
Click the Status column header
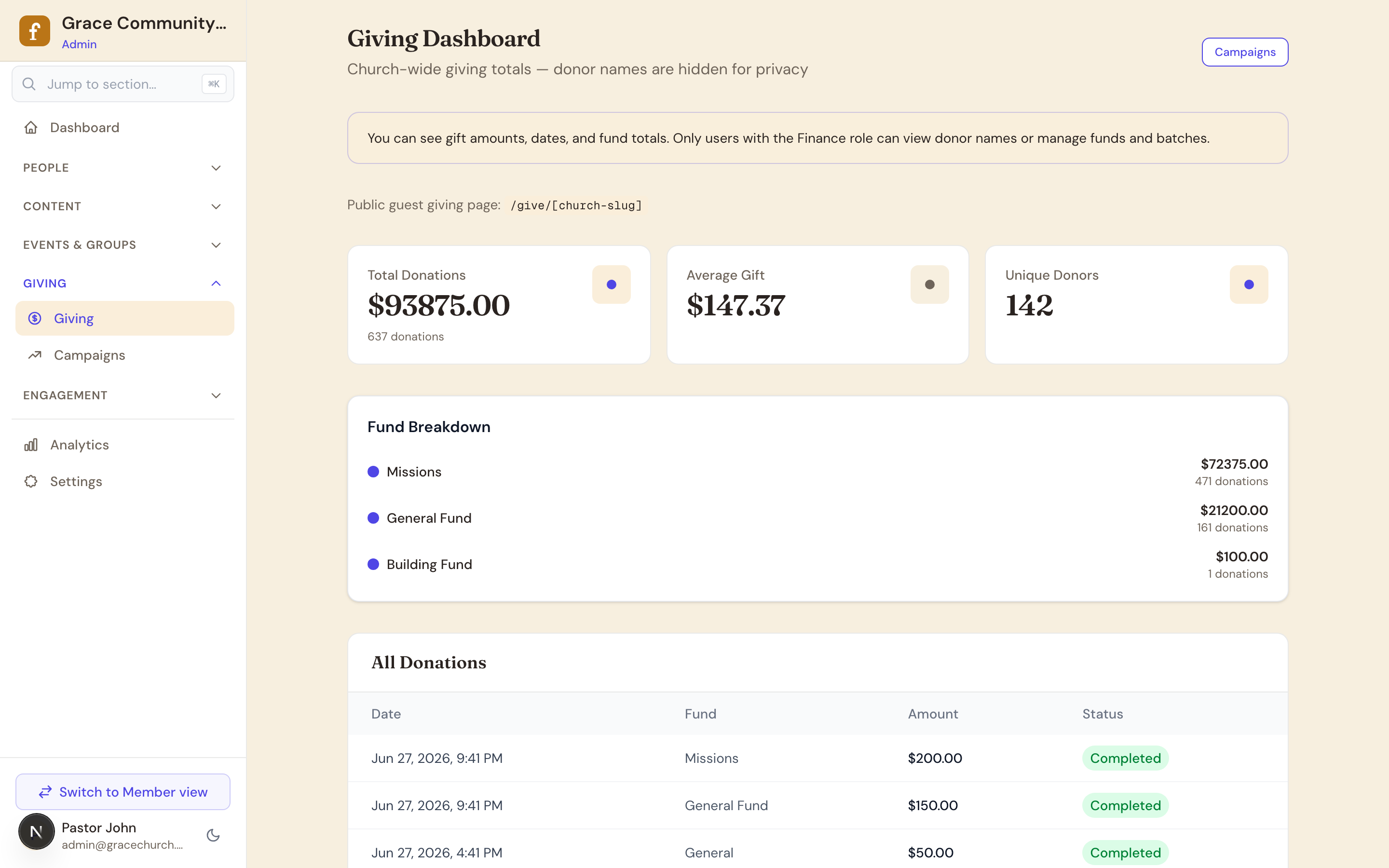click(x=1103, y=714)
